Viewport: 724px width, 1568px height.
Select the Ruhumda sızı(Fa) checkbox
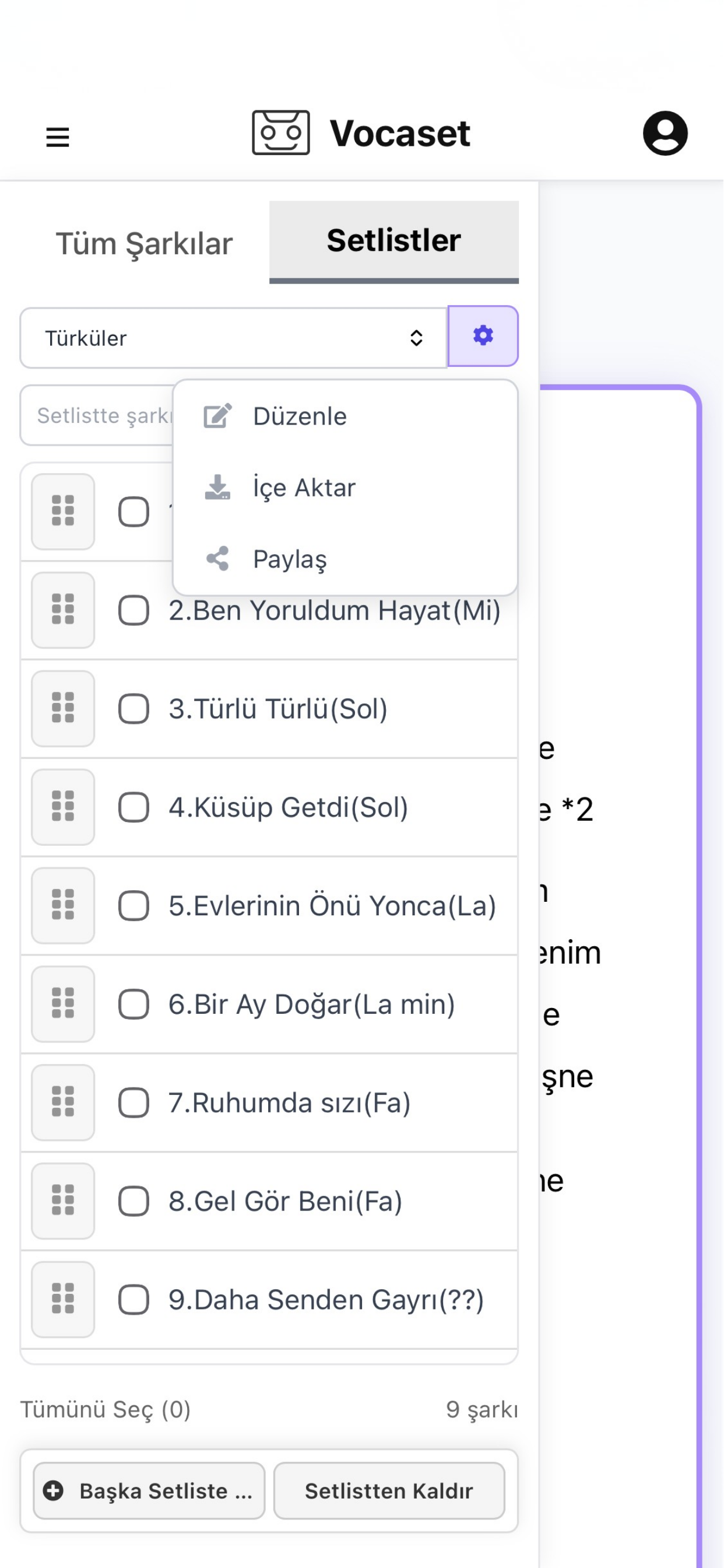click(x=134, y=1103)
